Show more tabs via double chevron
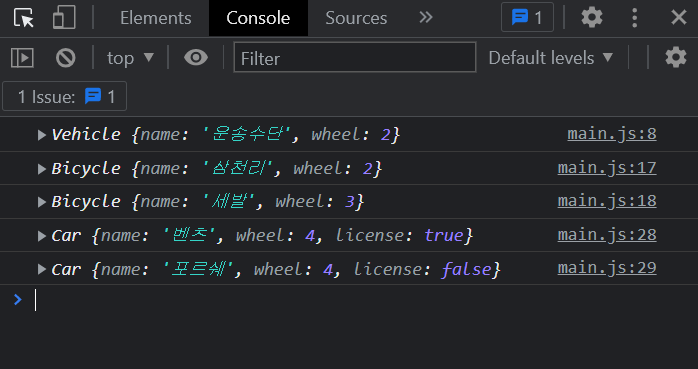The image size is (698, 369). [x=426, y=18]
